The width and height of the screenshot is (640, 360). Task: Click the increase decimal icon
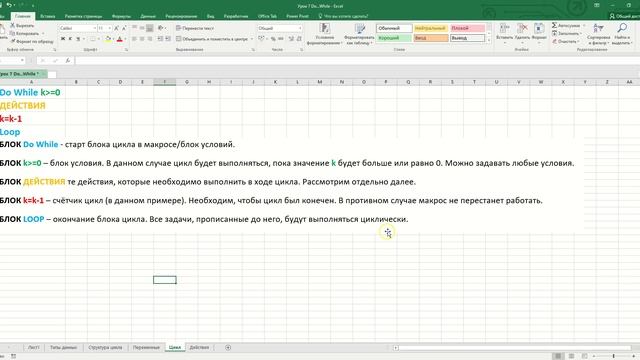(291, 39)
